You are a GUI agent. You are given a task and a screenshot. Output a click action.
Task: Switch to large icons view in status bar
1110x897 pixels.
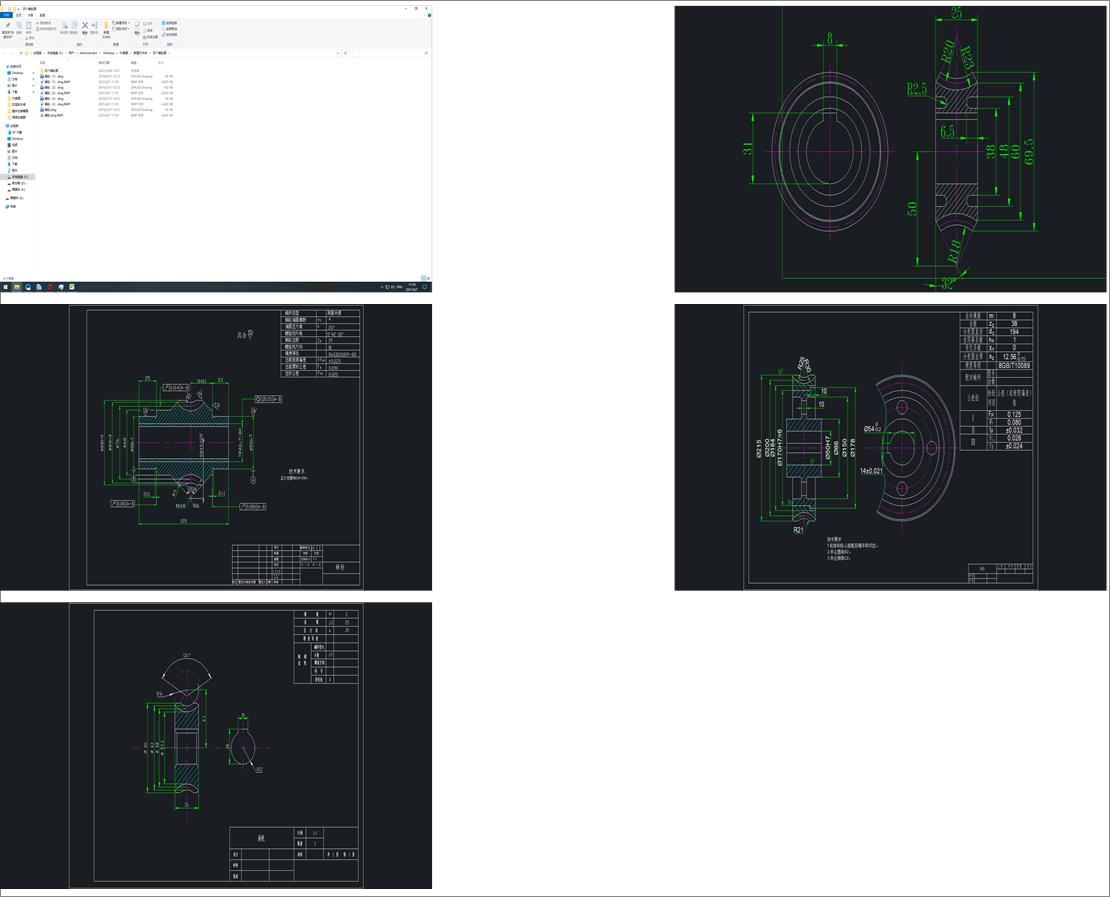coord(428,278)
